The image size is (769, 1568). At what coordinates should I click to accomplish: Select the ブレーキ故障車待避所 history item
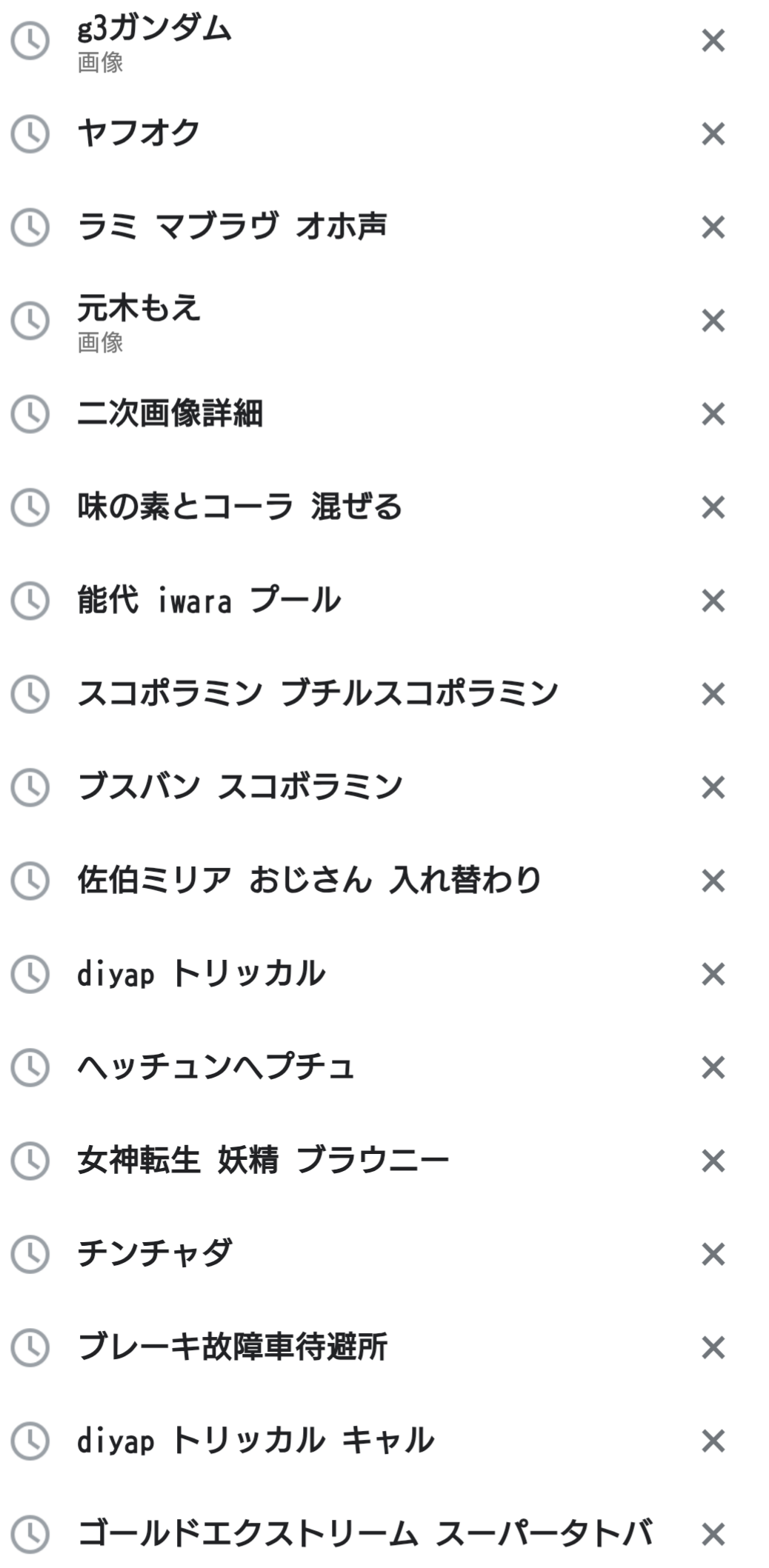click(x=233, y=1347)
